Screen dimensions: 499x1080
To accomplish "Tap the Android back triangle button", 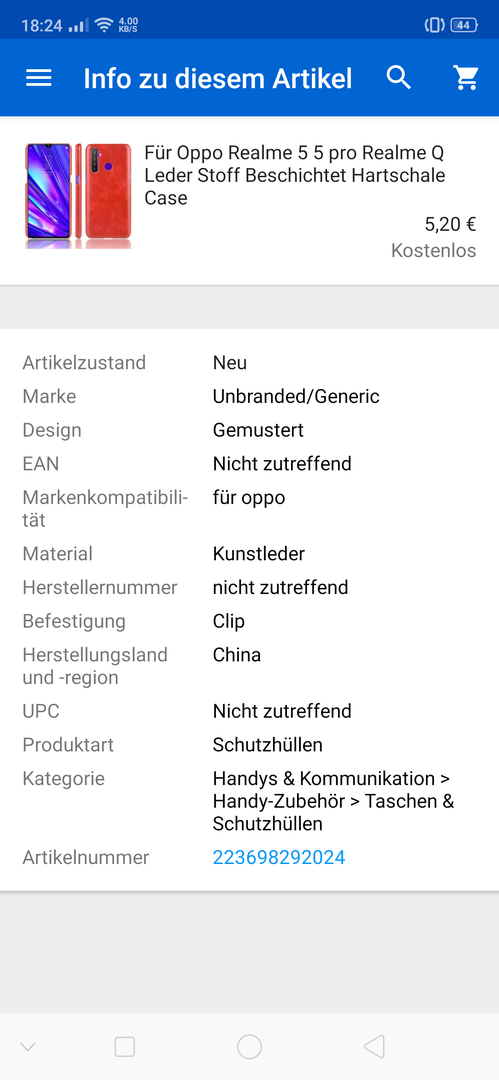I will point(374,1047).
